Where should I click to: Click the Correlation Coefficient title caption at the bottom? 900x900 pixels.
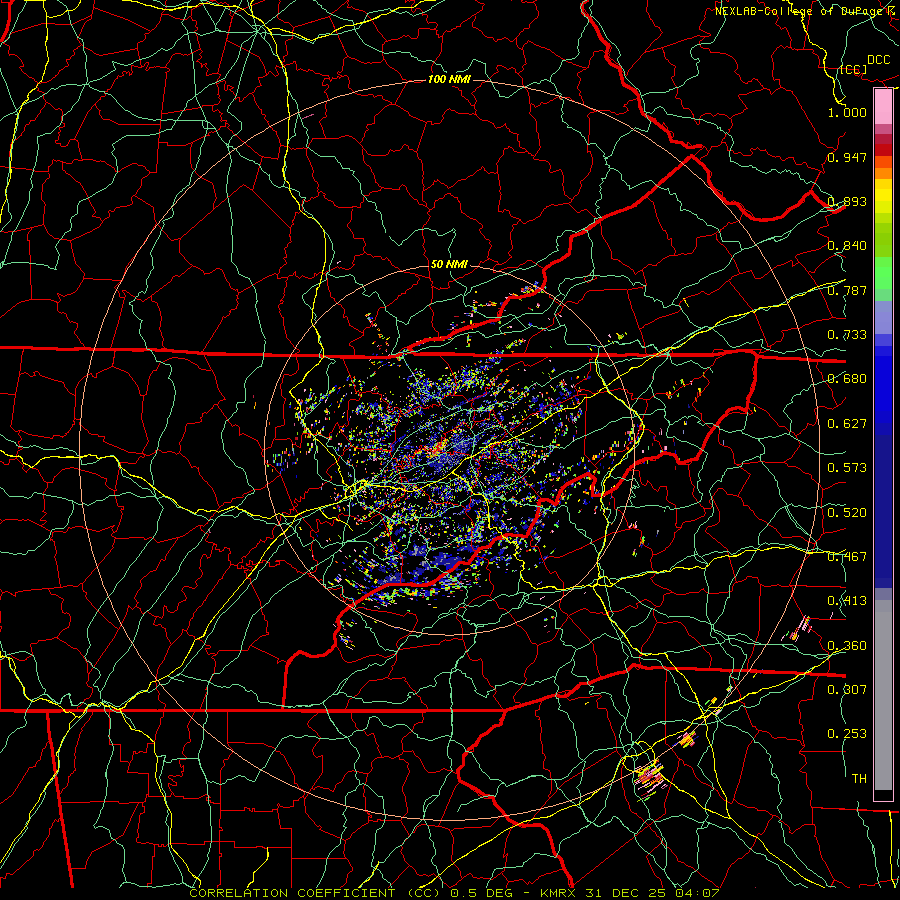(454, 893)
